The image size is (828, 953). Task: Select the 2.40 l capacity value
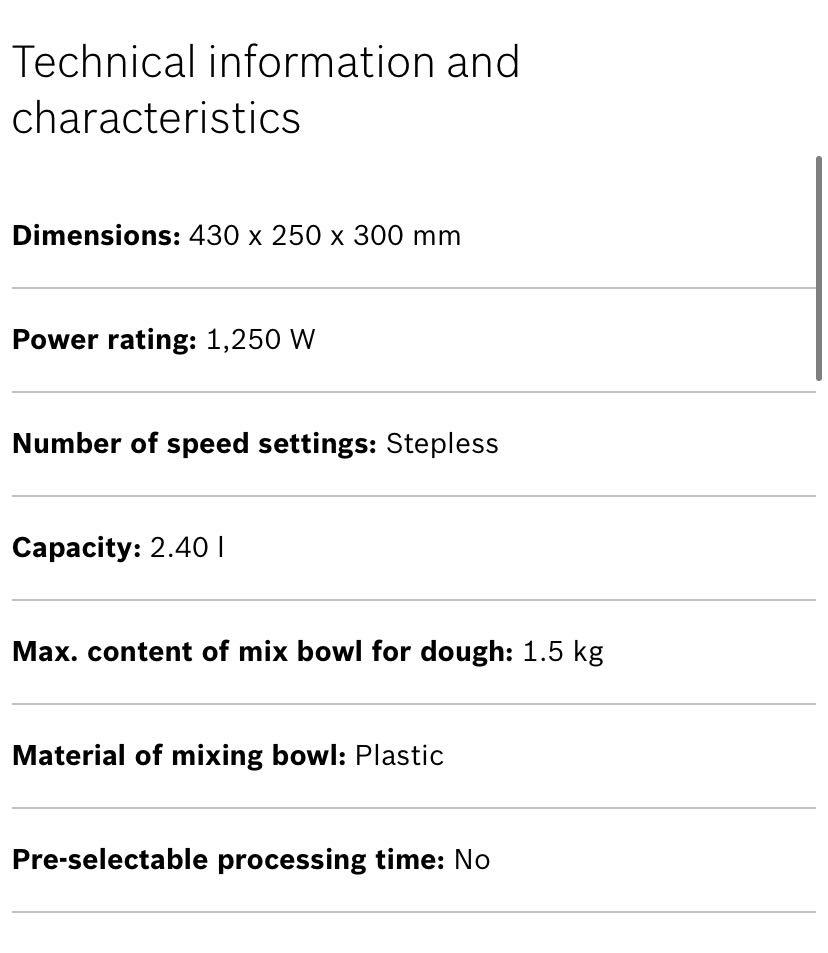point(187,548)
